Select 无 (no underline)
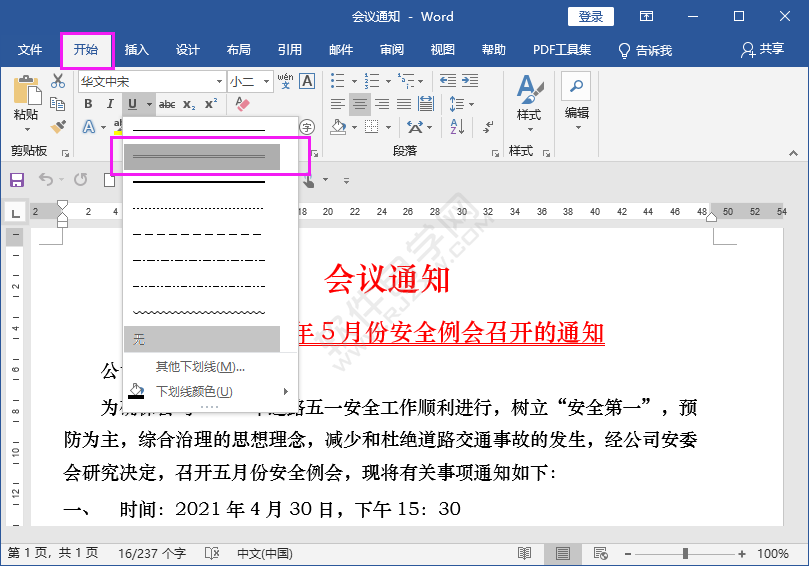 (202, 339)
